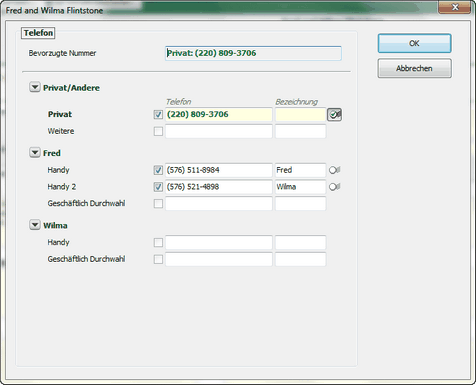Screen dimensions: 476x385
Task: Collapse the Wilma section
Action: point(35,225)
